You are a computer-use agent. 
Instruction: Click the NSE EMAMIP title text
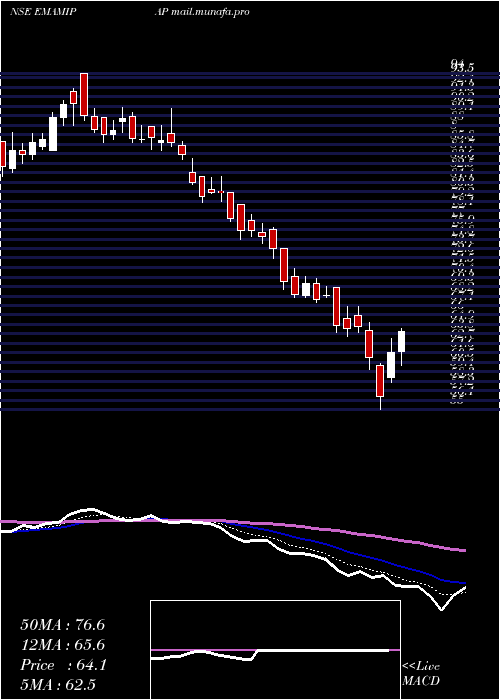click(42, 12)
